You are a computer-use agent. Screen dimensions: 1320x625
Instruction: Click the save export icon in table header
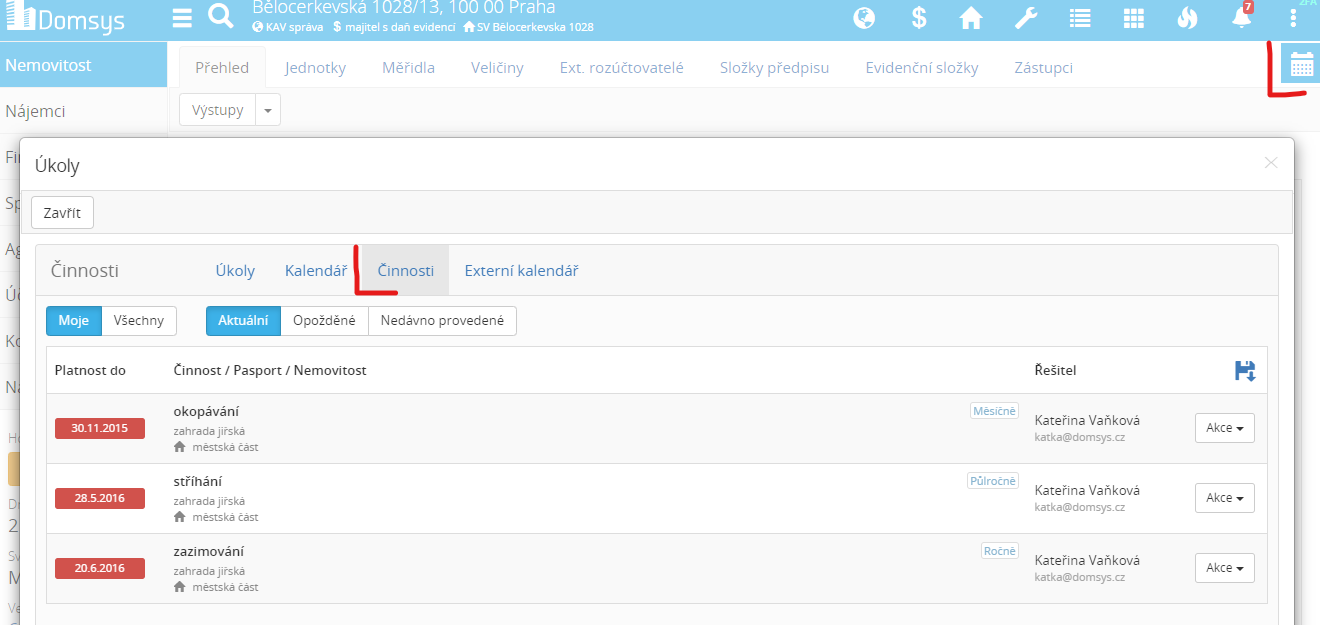click(1244, 370)
